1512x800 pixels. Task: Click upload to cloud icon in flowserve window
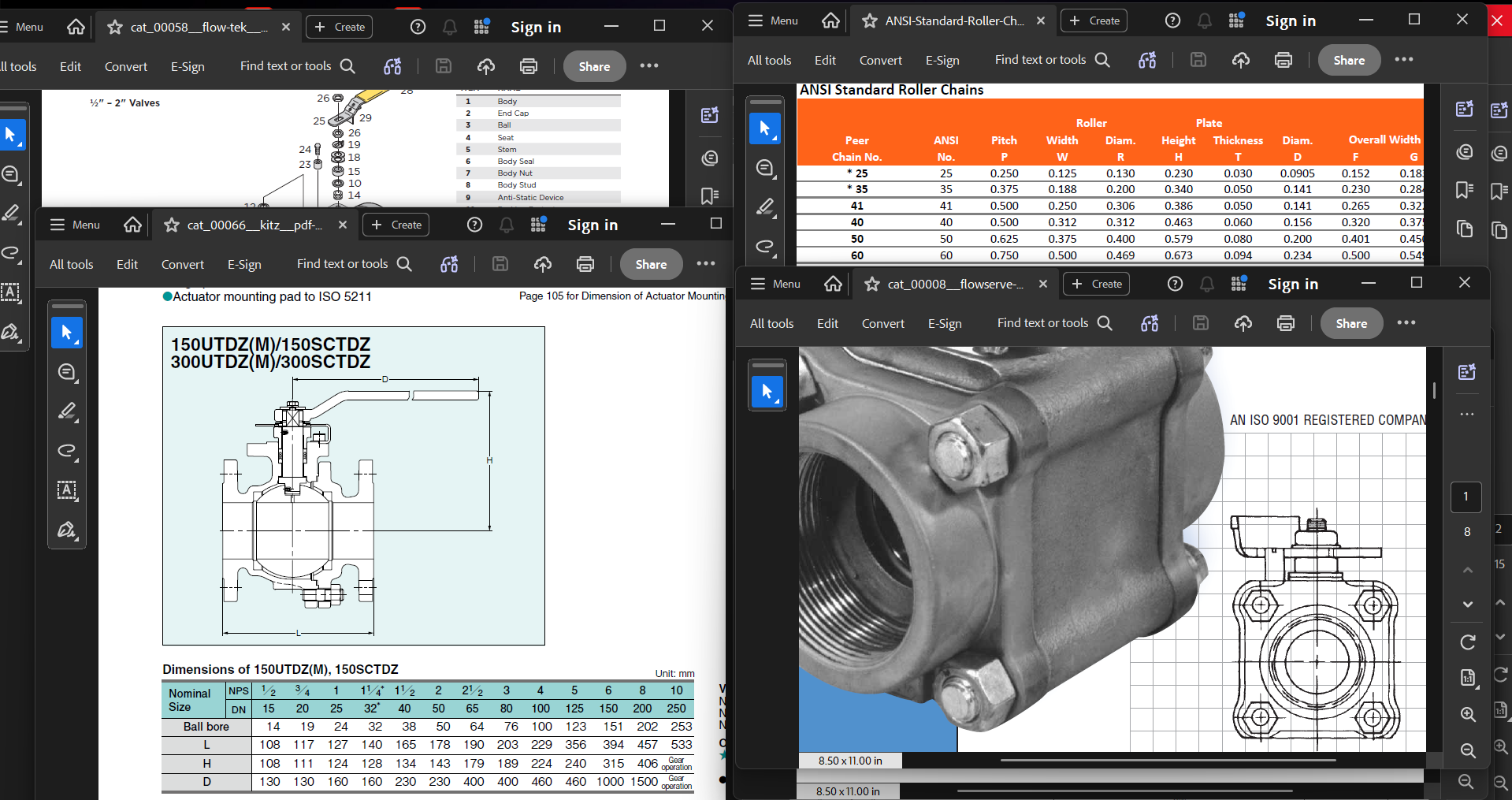click(1243, 323)
